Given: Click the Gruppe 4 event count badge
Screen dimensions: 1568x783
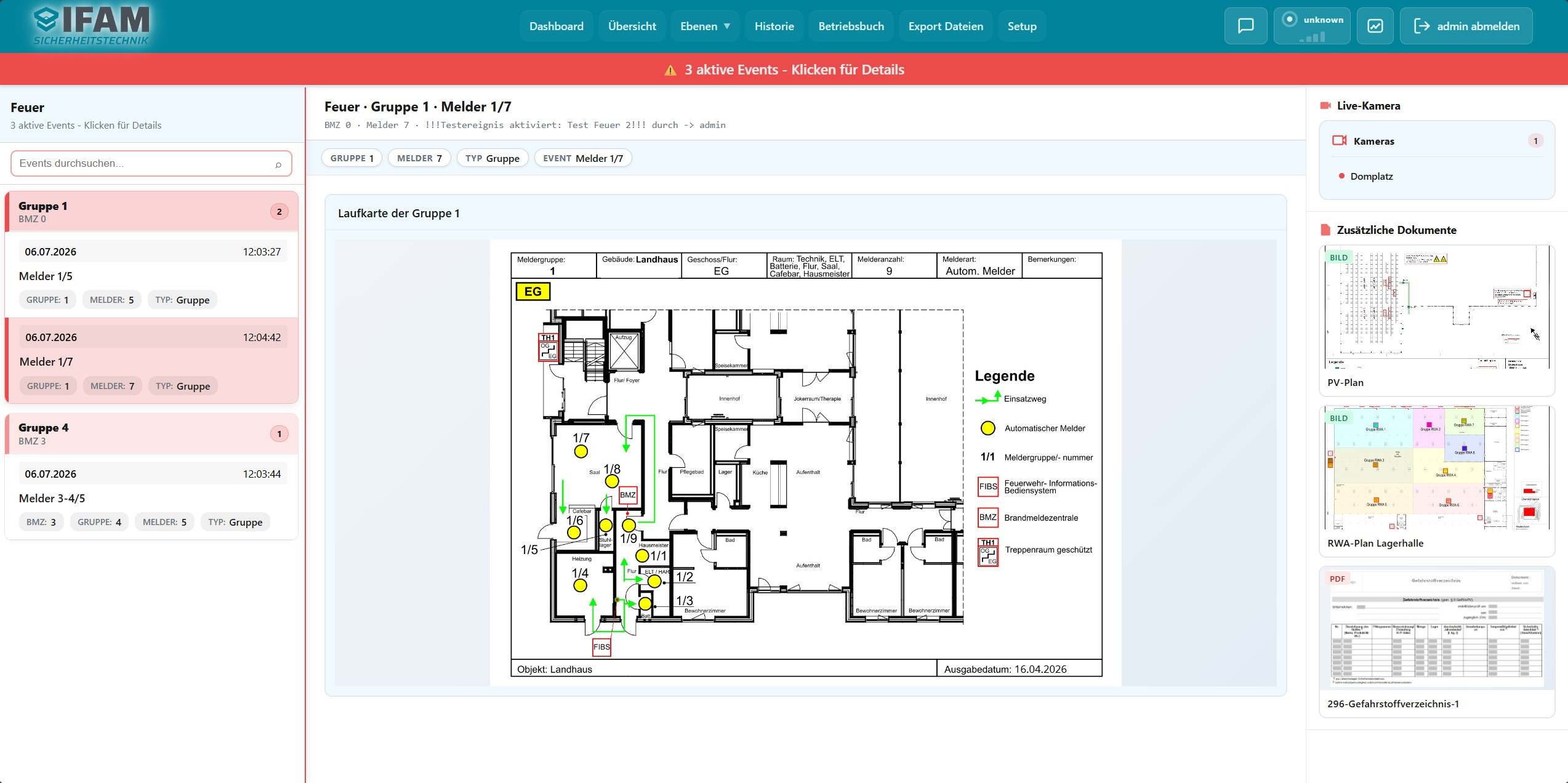Looking at the screenshot, I should tap(279, 434).
